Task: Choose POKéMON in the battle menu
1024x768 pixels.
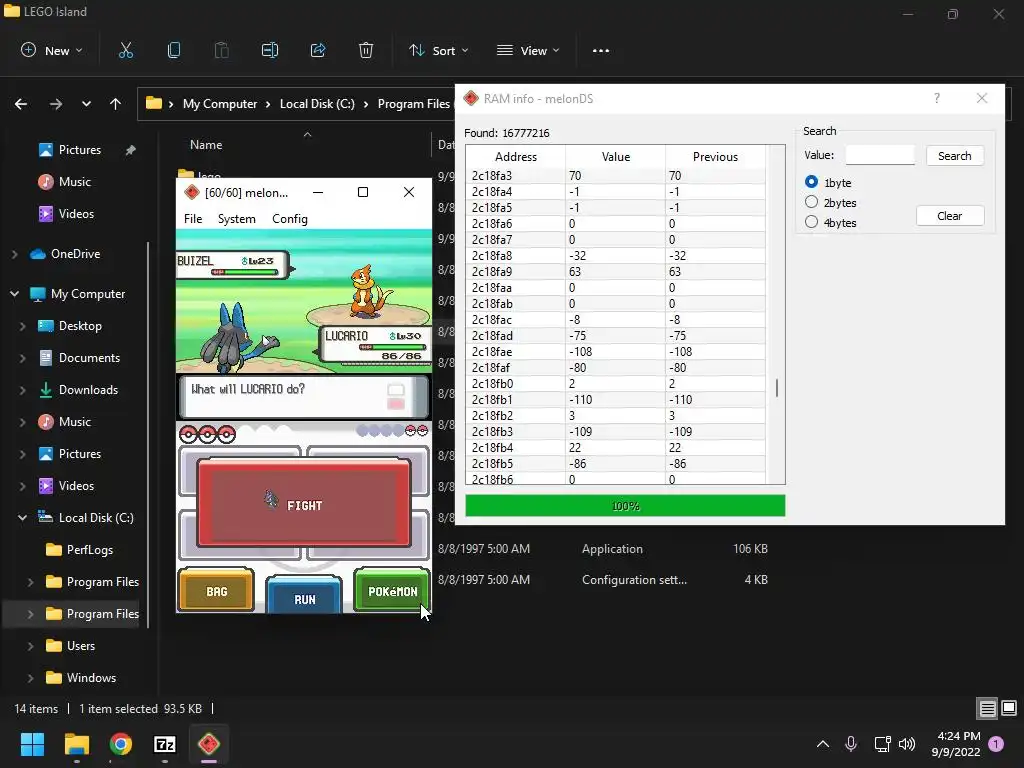Action: (392, 590)
